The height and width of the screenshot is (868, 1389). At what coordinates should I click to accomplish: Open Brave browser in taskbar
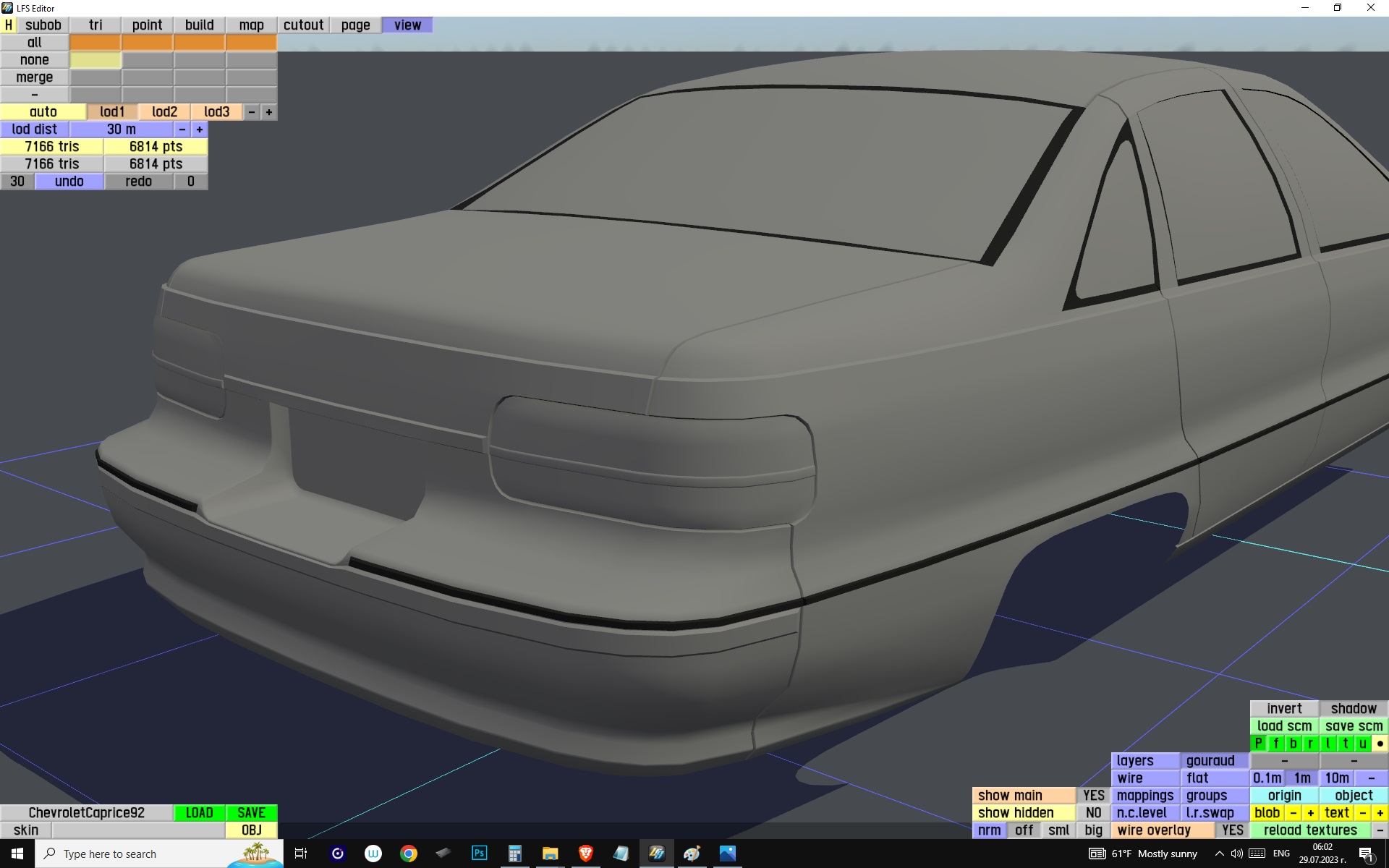coord(585,854)
